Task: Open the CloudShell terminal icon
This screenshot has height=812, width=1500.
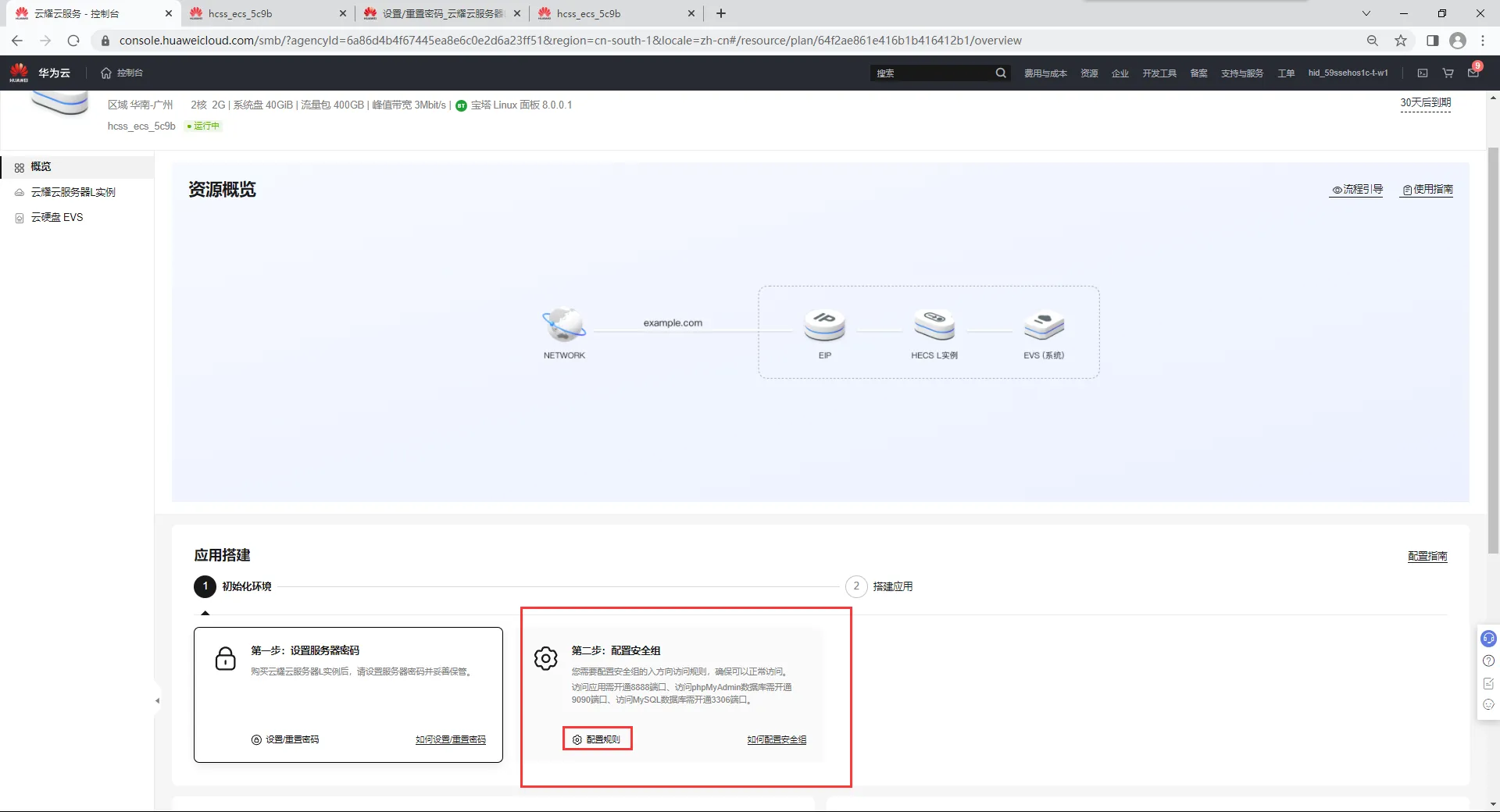Action: [x=1423, y=73]
